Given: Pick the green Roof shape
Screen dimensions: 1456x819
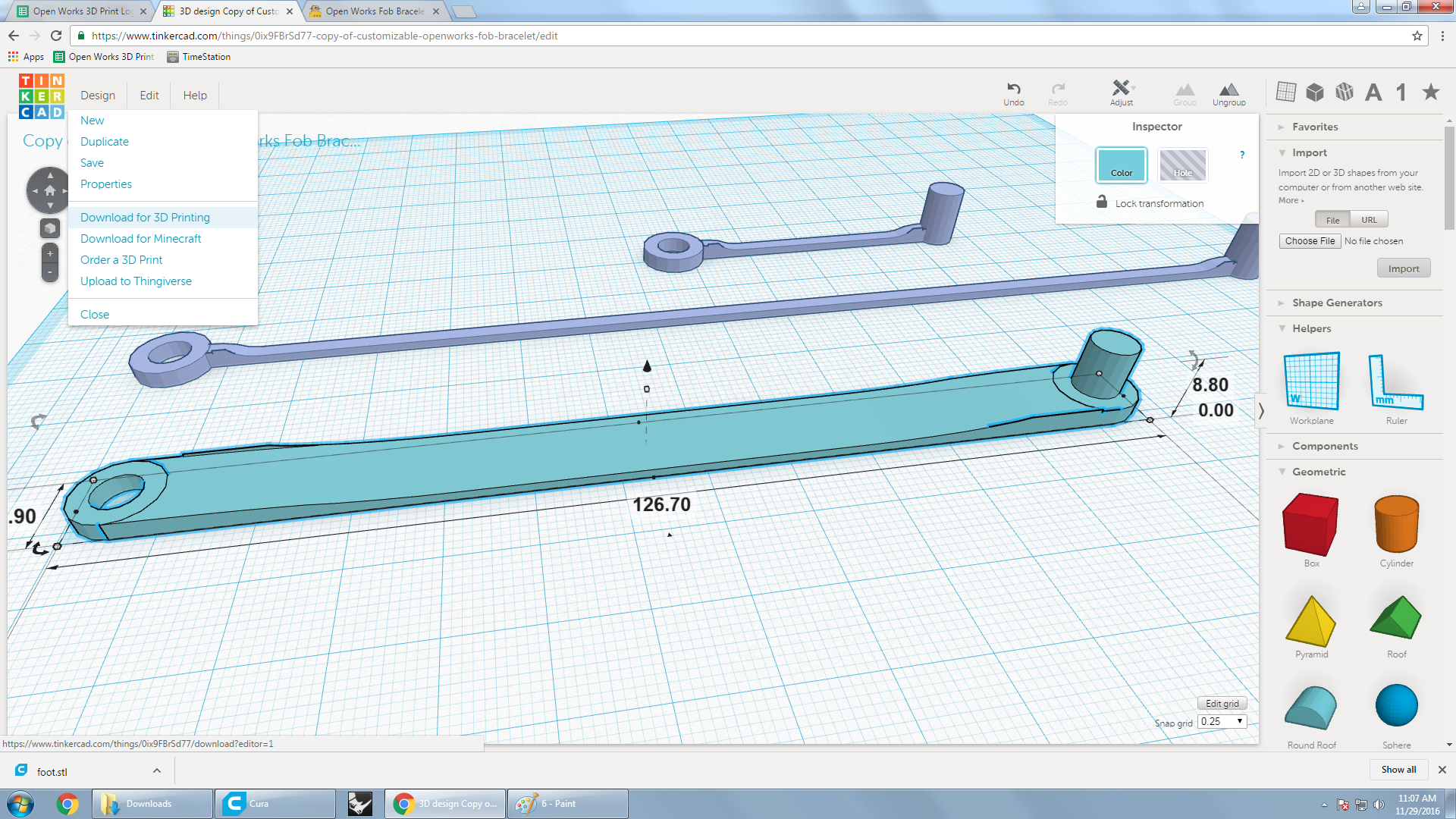Looking at the screenshot, I should [1396, 626].
